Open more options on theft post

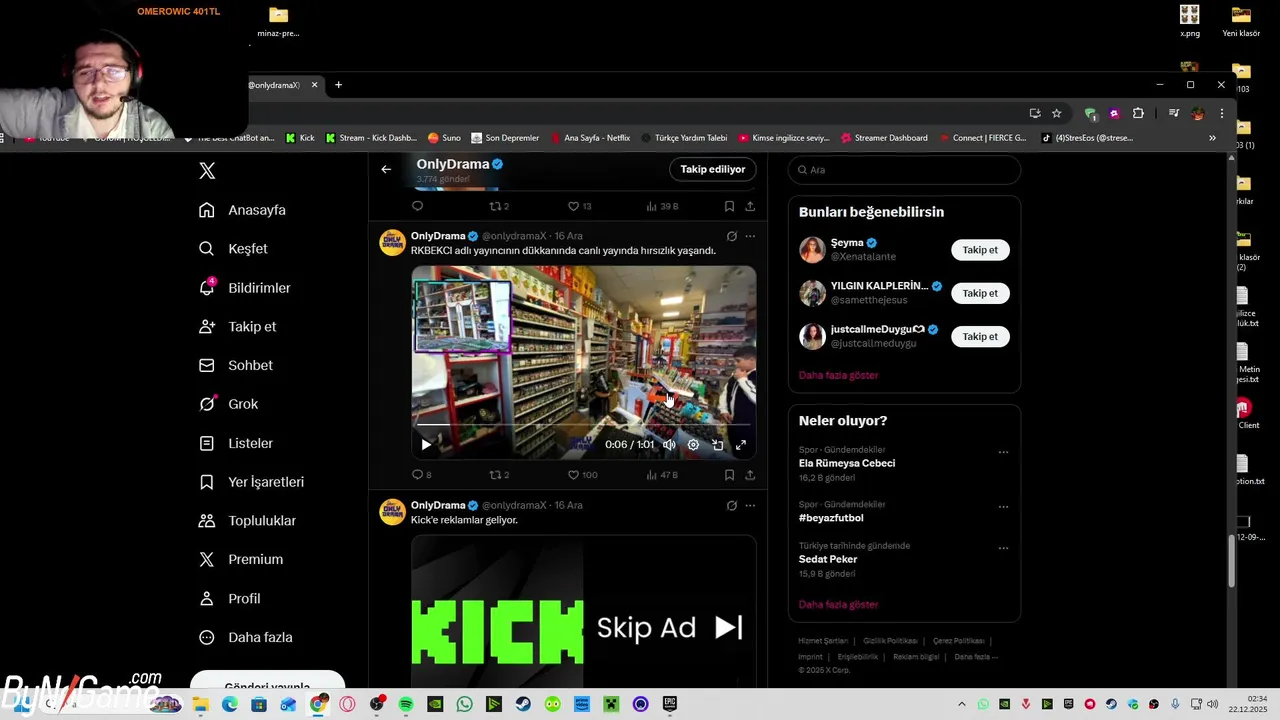click(x=750, y=236)
